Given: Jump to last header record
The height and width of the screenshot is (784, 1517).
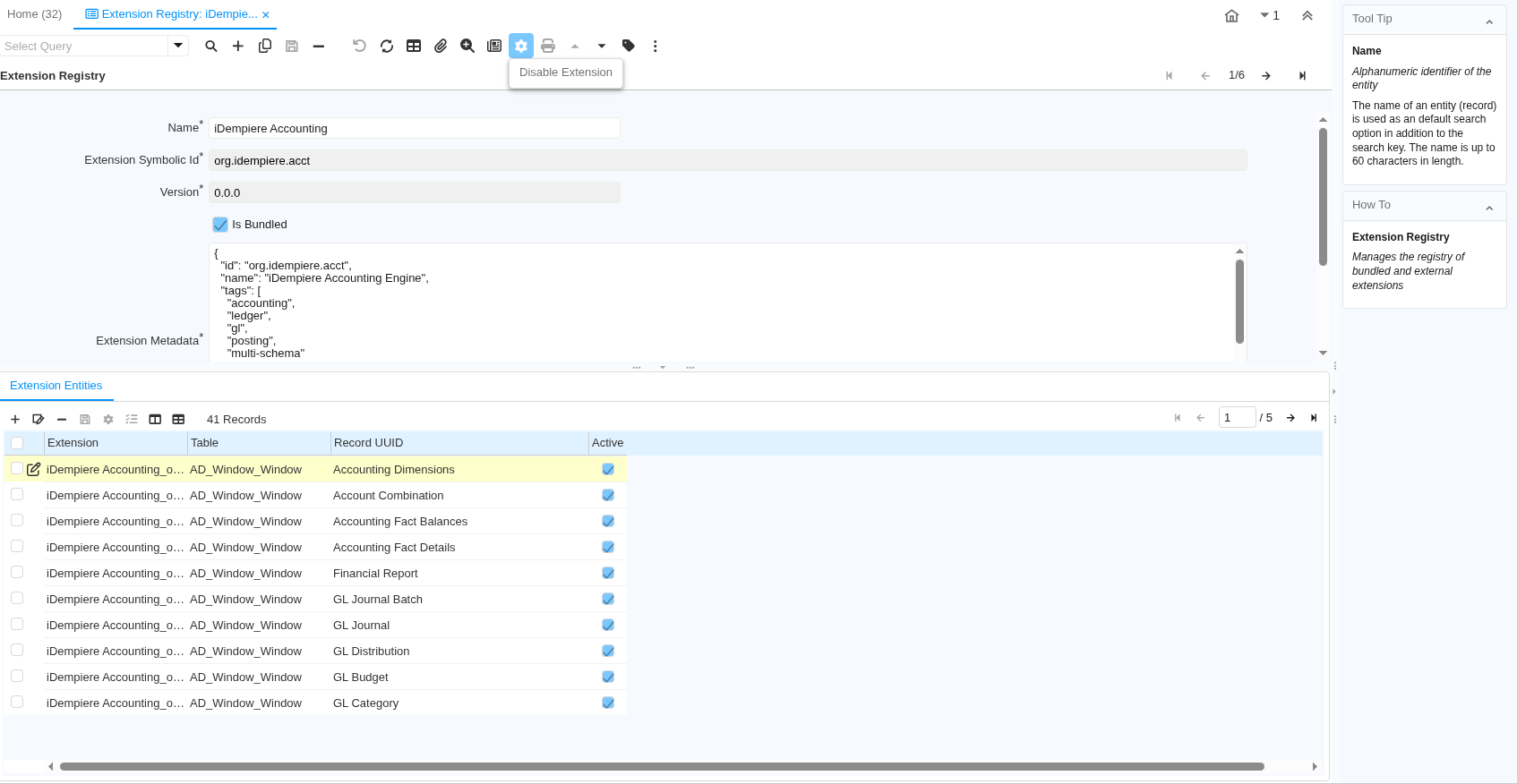Looking at the screenshot, I should [x=1302, y=76].
